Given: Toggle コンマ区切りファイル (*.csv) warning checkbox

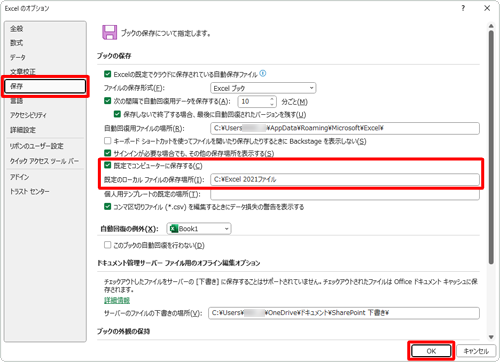Looking at the screenshot, I should [107, 207].
